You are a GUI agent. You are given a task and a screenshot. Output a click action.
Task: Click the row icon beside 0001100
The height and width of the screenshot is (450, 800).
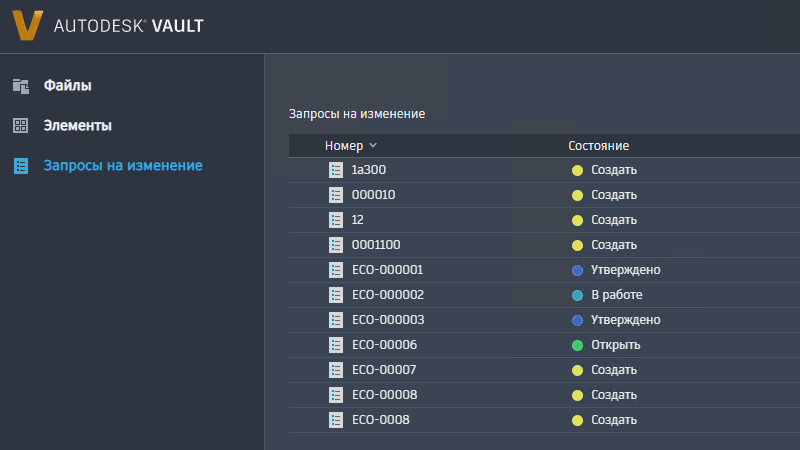click(x=336, y=245)
